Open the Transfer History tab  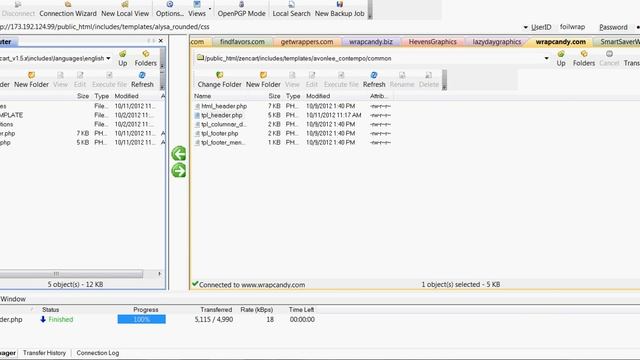tap(44, 353)
